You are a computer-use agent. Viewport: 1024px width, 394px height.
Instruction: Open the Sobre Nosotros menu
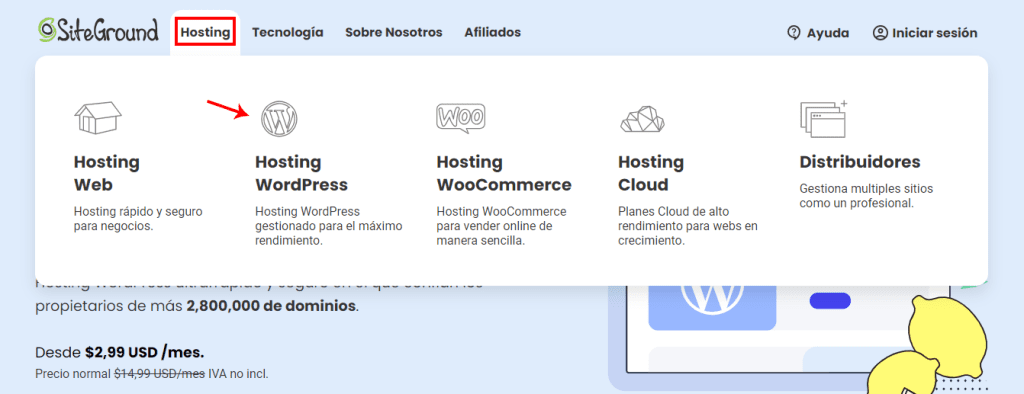tap(394, 32)
